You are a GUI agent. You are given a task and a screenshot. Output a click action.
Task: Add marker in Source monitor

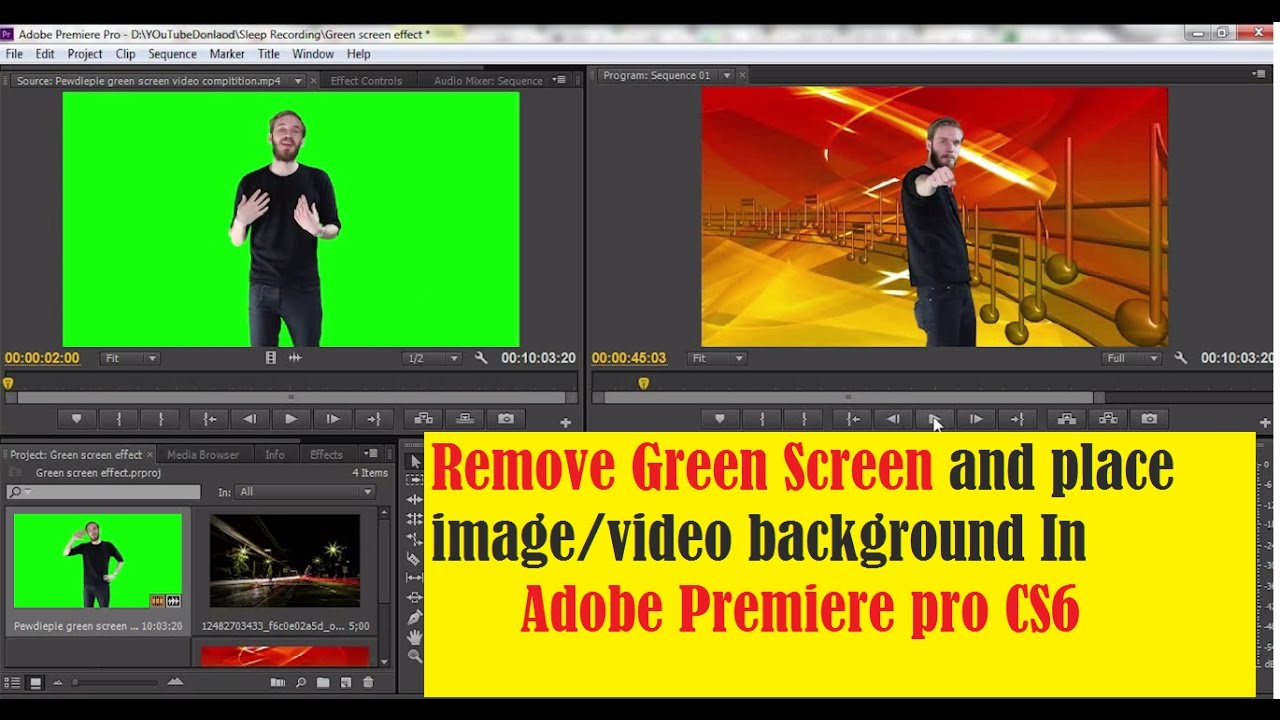76,419
